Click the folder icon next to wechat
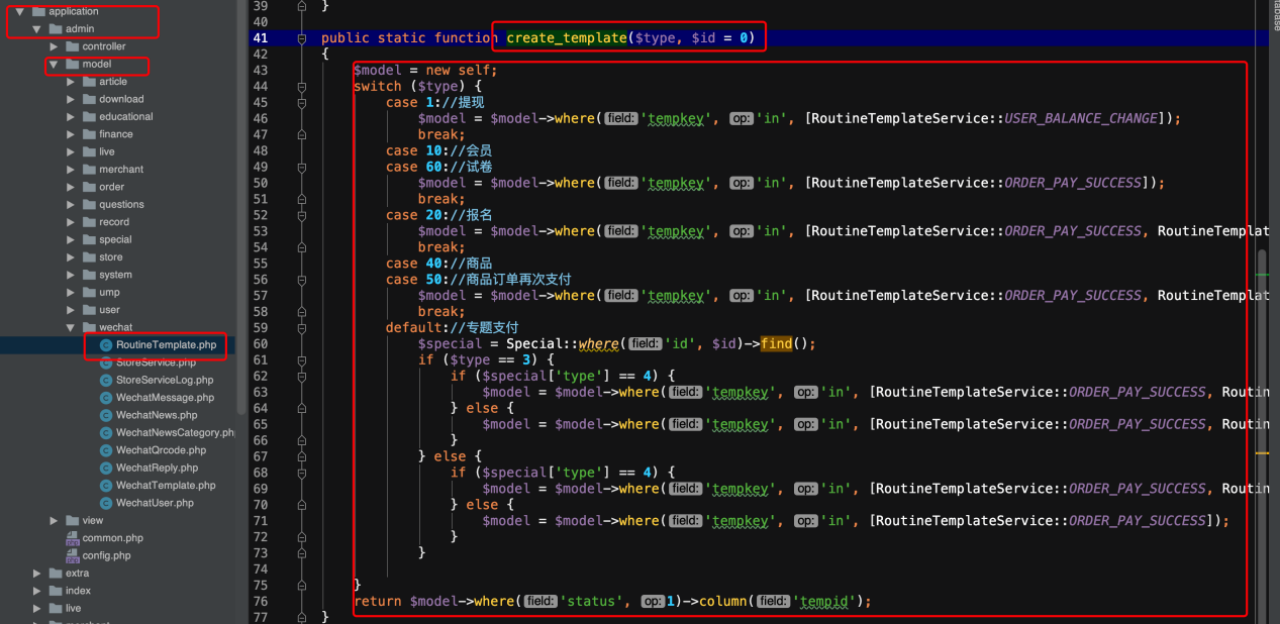 tap(89, 327)
